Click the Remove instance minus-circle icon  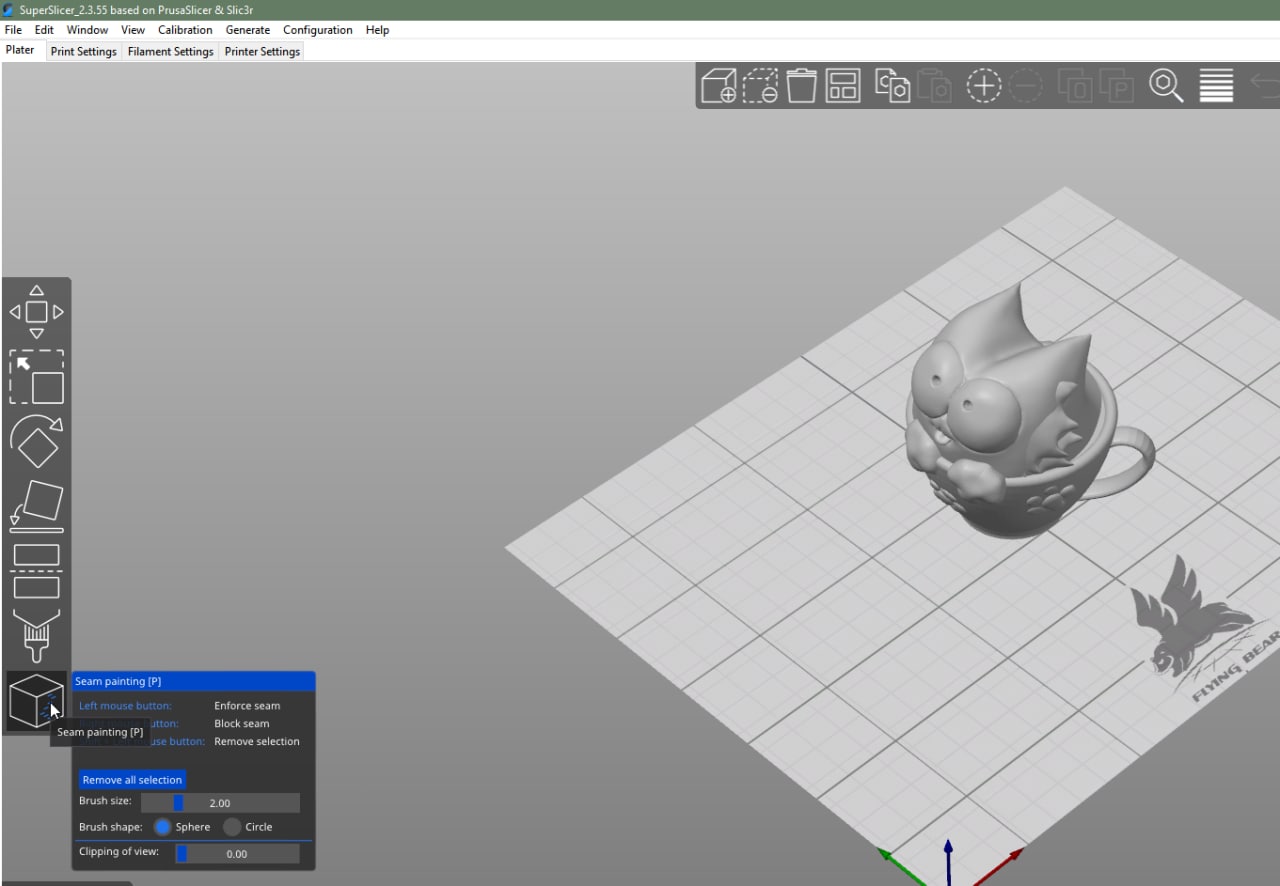[1026, 86]
